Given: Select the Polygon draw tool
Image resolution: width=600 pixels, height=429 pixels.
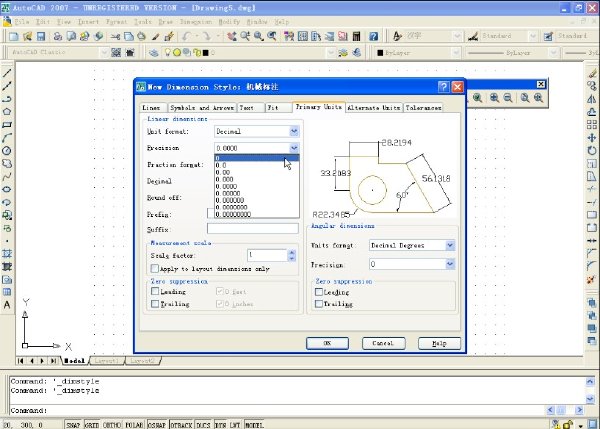Looking at the screenshot, I should (x=7, y=111).
